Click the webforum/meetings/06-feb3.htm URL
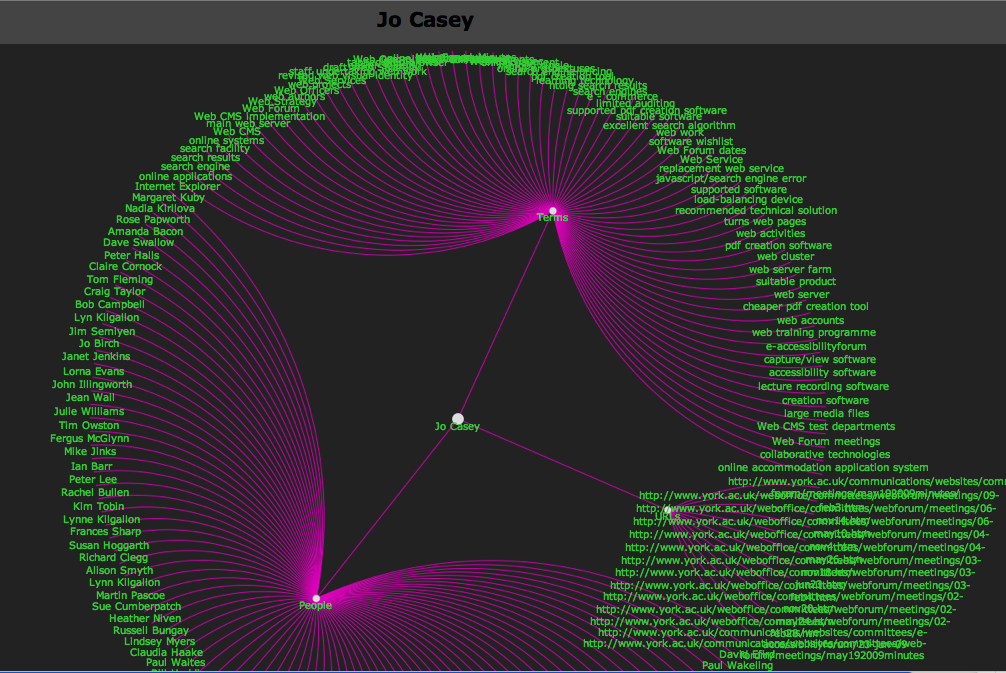The height and width of the screenshot is (673, 1006). [x=850, y=508]
